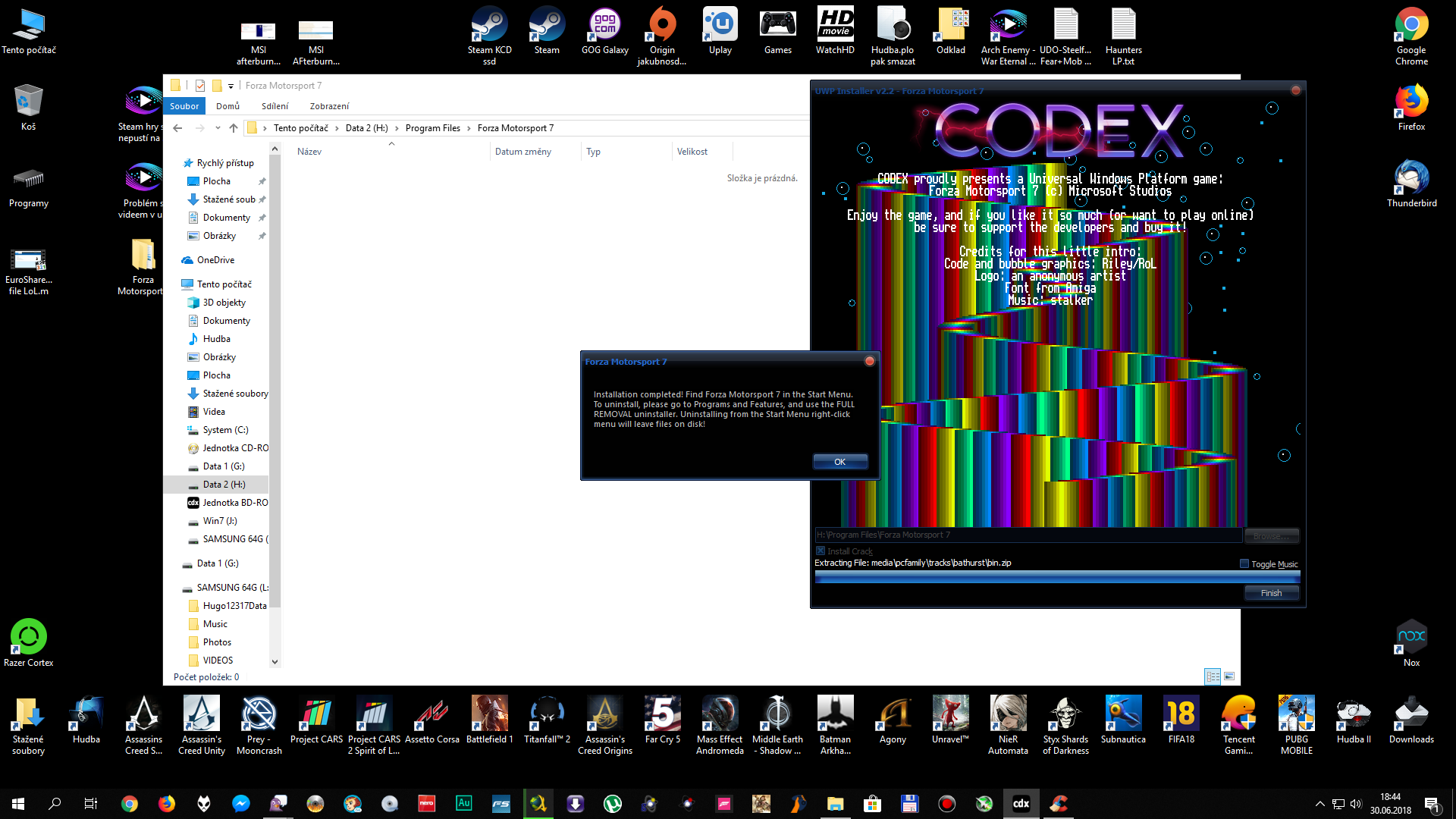Select 3D objekty in navigation pane

point(224,303)
